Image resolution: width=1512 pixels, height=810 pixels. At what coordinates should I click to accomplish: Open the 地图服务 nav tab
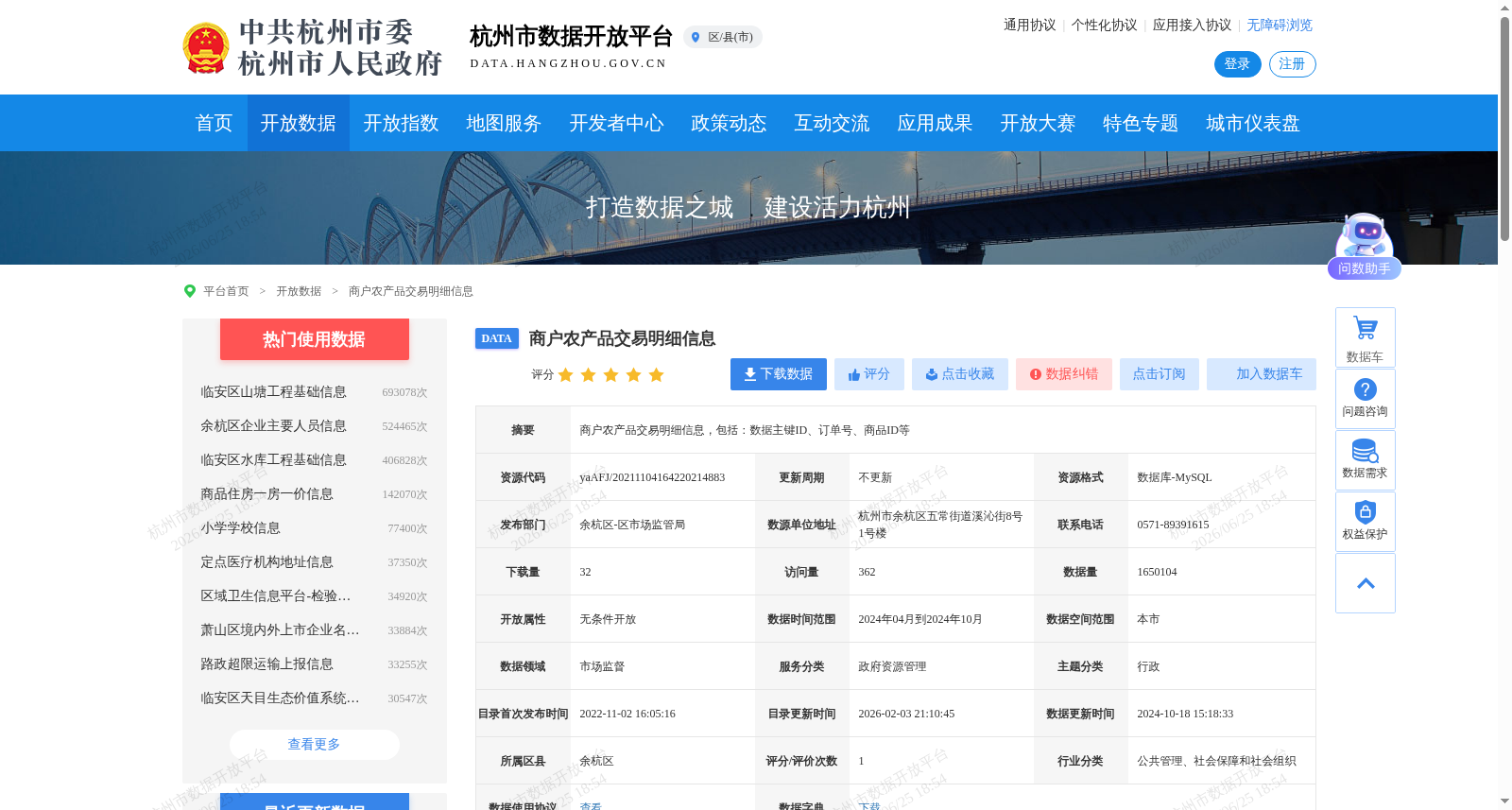click(505, 123)
